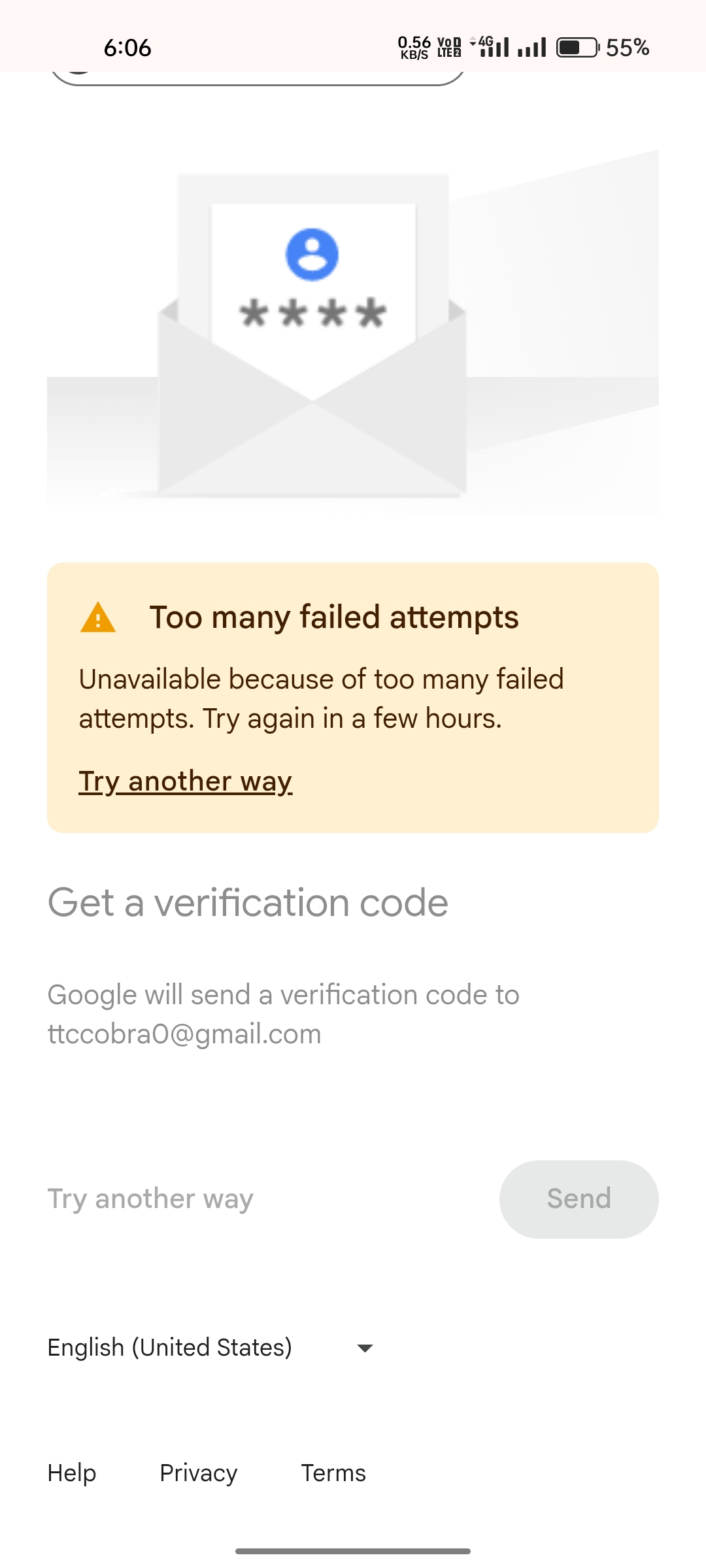Tap the VoLTE status indicator
706x1568 pixels.
tap(449, 48)
